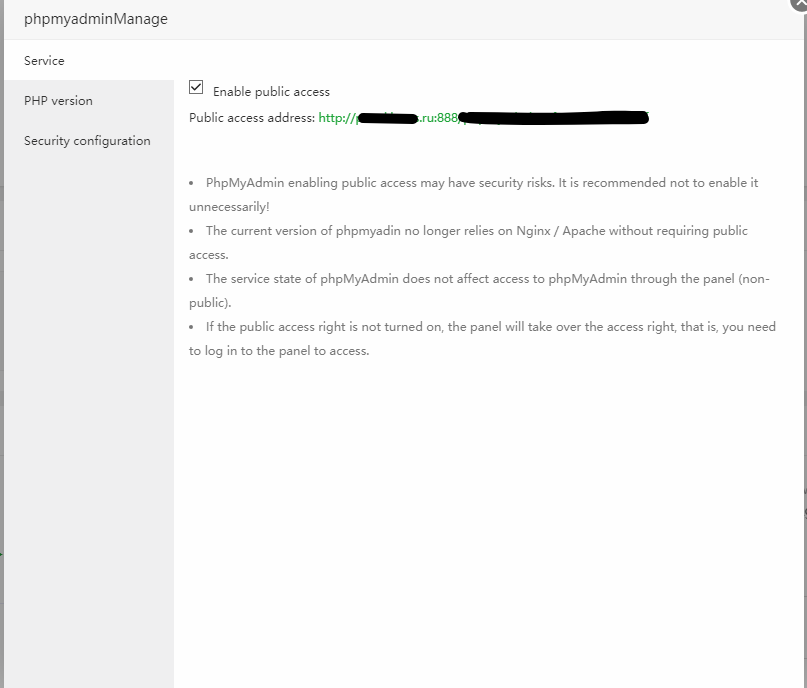Click the word "unnecessarily!" in the warning
Screen dimensions: 807x688
[x=229, y=207]
